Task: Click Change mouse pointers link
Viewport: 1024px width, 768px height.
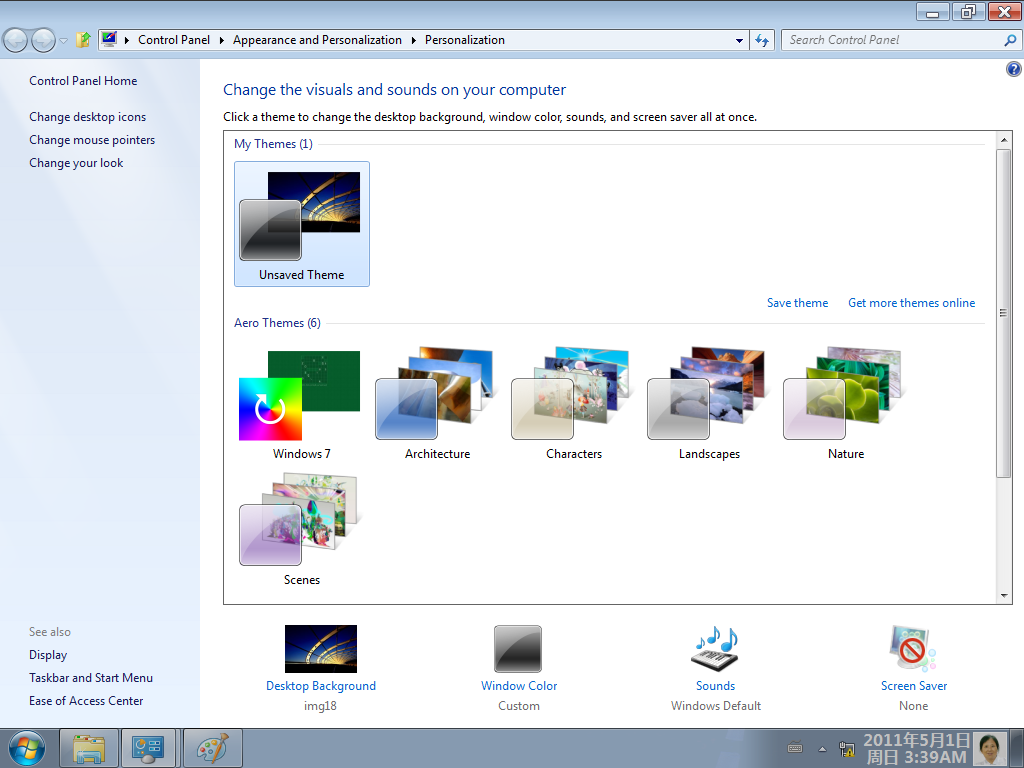Action: [92, 140]
